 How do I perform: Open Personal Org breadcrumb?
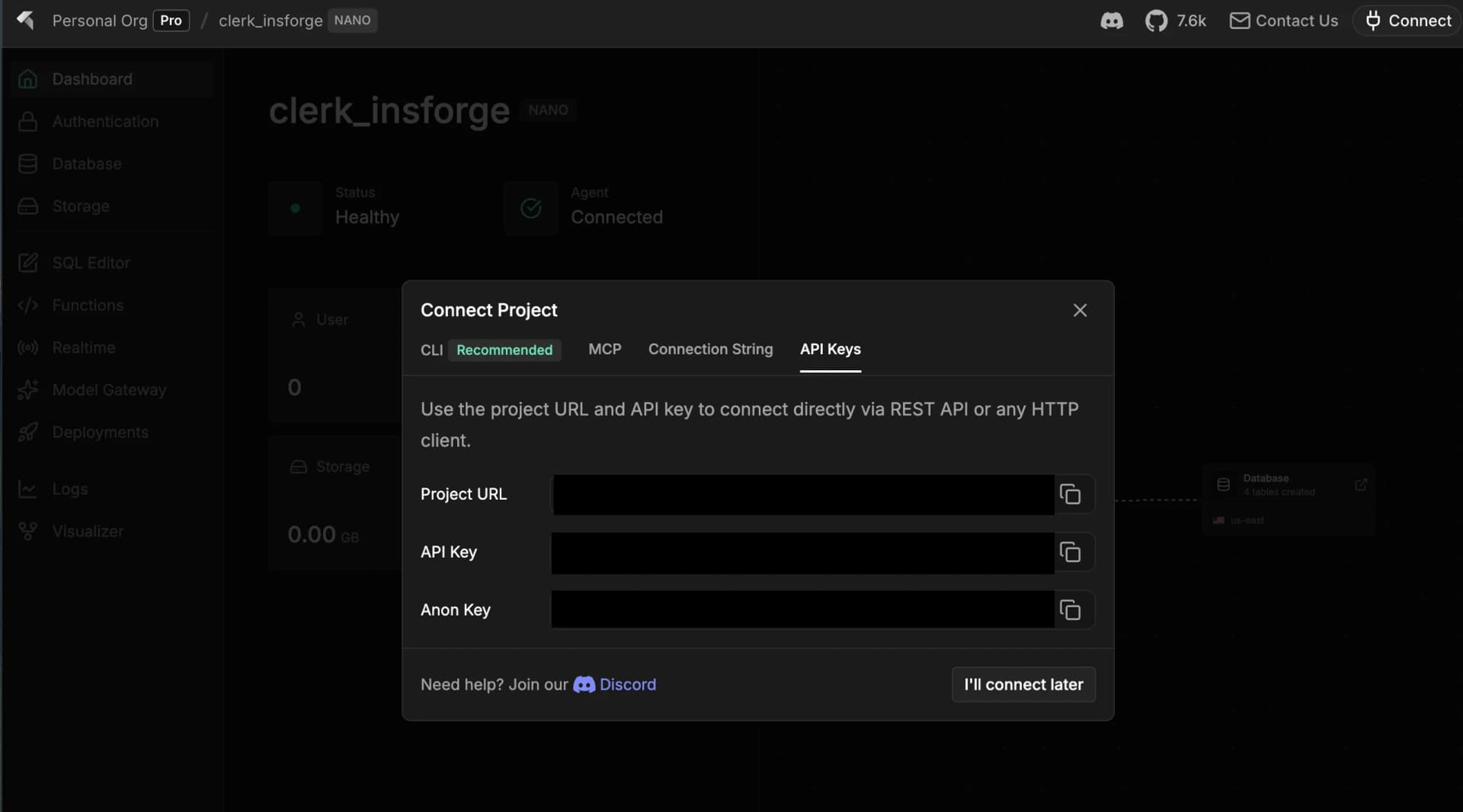coord(99,21)
